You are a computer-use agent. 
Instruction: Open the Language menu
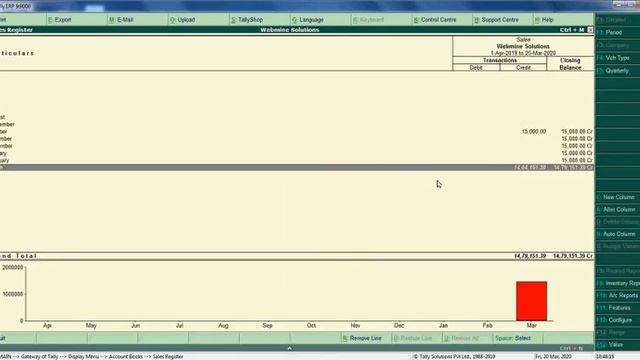coord(308,20)
